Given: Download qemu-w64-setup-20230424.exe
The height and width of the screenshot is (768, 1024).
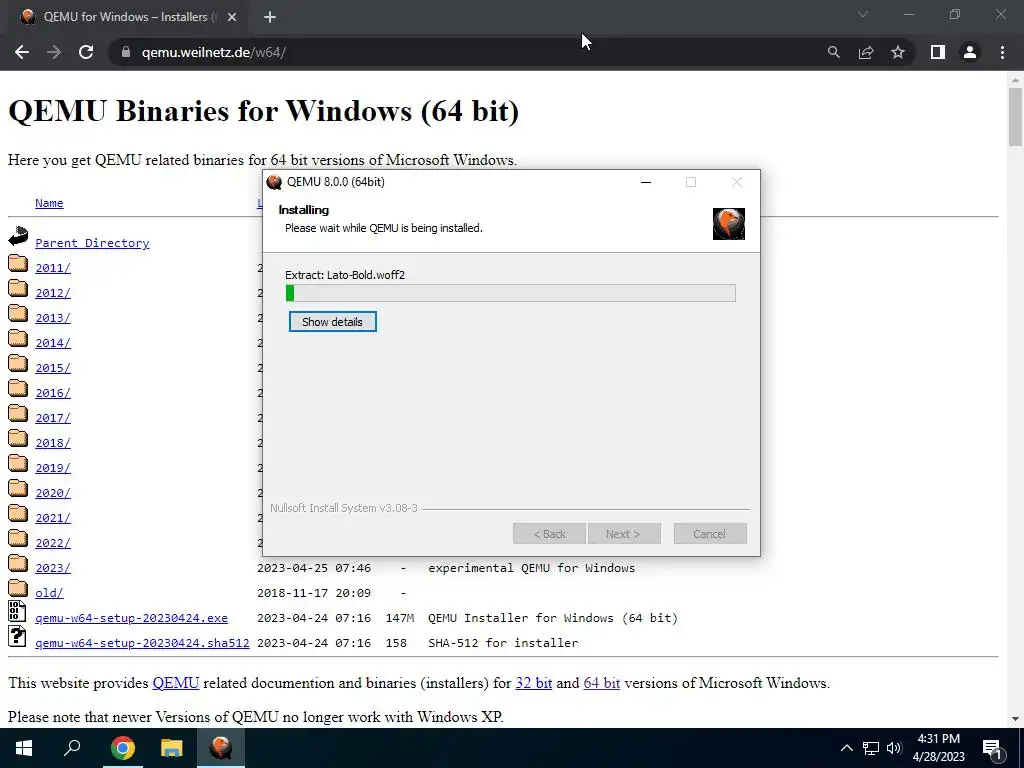Looking at the screenshot, I should tap(131, 618).
